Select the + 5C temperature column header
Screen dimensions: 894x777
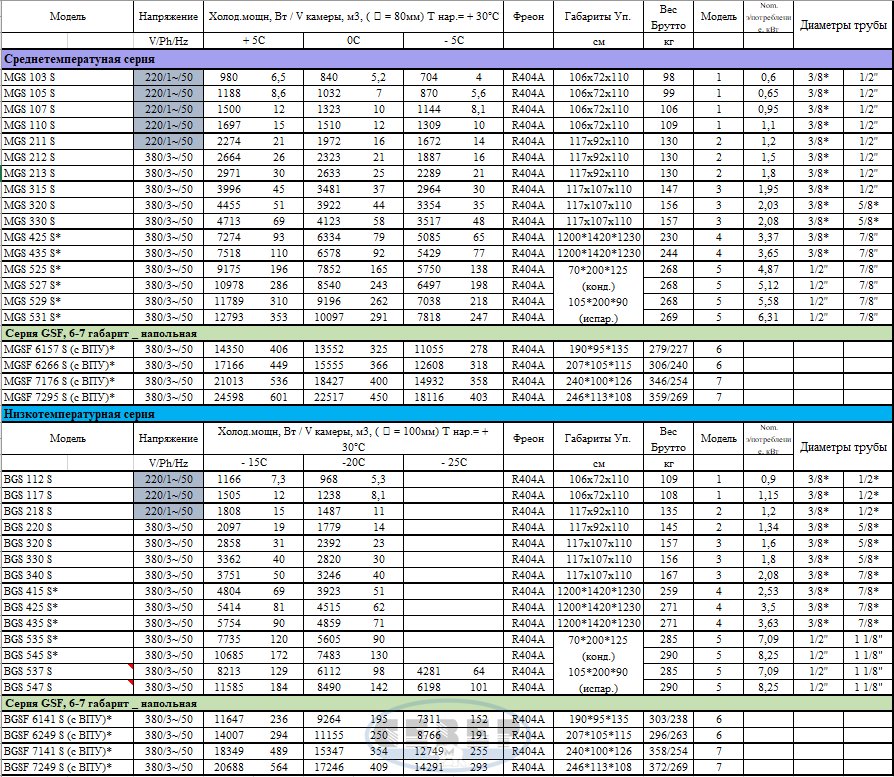coord(254,40)
